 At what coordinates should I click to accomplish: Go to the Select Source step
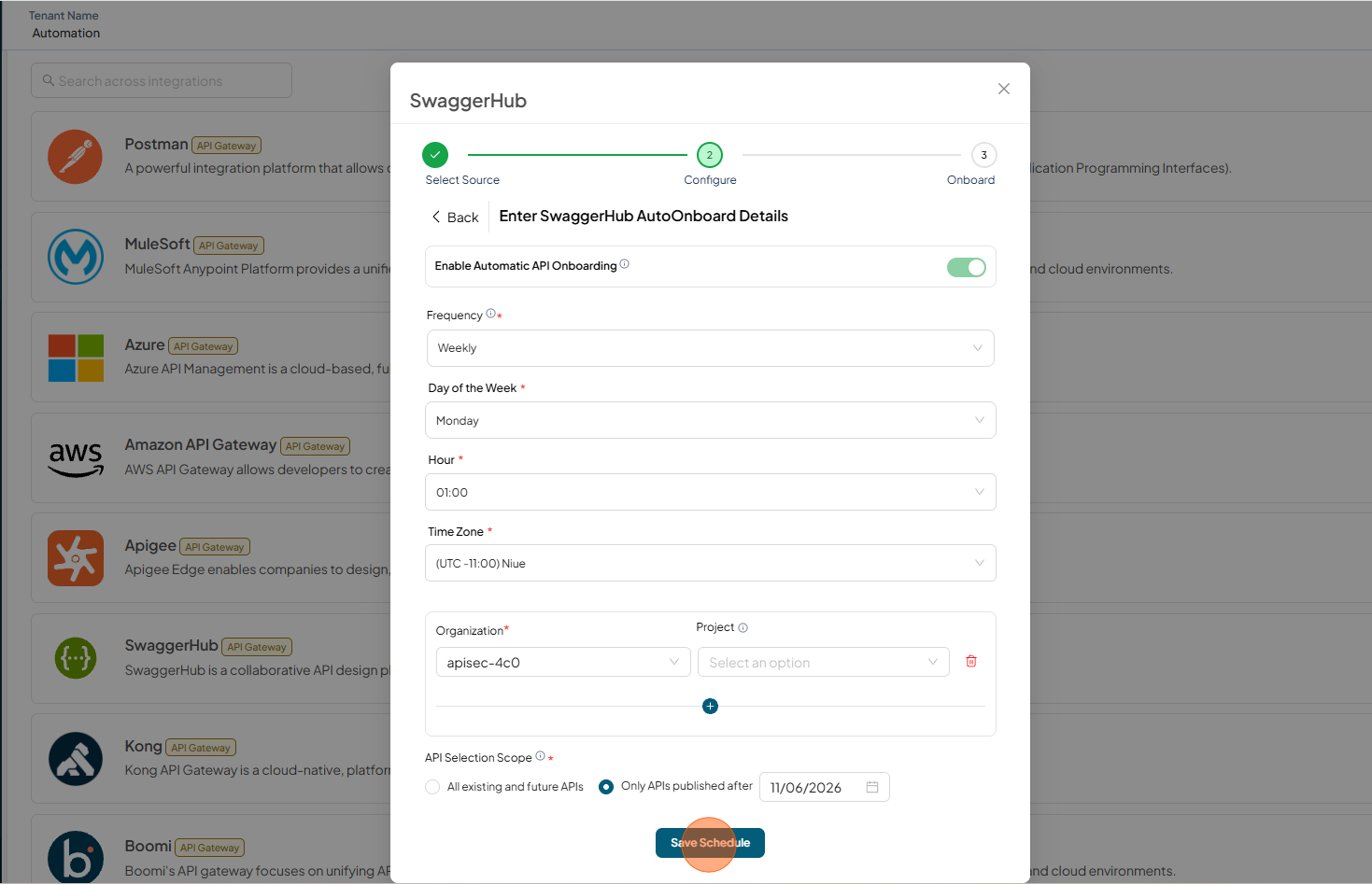(x=435, y=155)
